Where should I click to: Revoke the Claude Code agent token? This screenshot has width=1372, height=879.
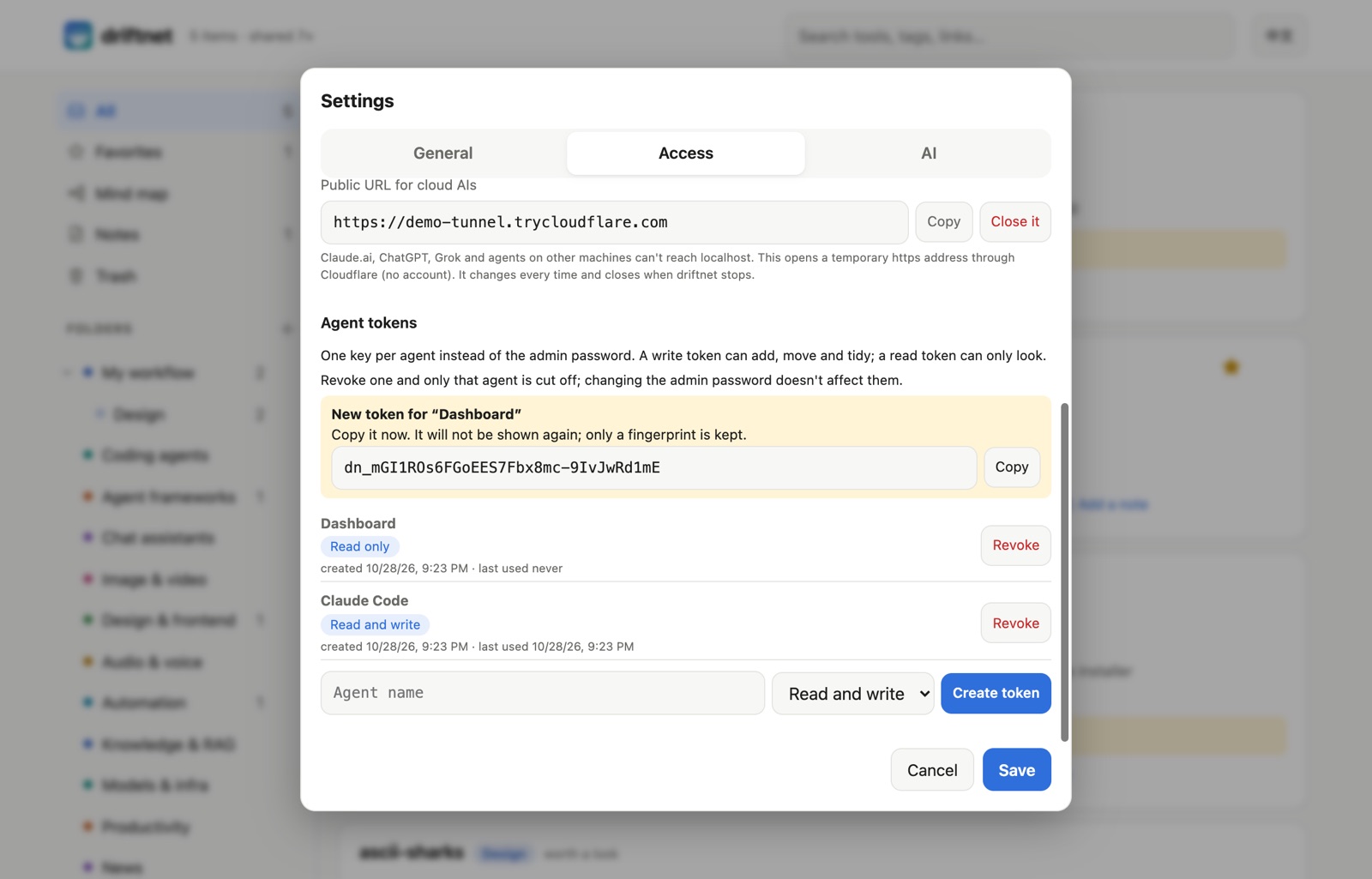pyautogui.click(x=1016, y=623)
